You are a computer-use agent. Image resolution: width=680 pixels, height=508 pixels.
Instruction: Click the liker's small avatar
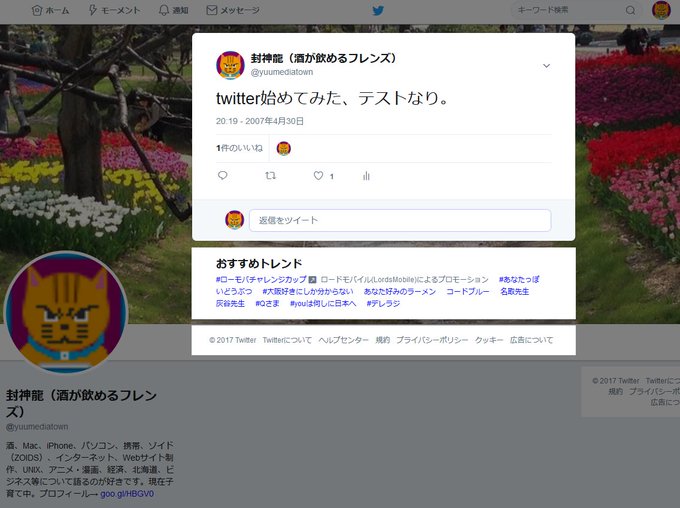(284, 148)
